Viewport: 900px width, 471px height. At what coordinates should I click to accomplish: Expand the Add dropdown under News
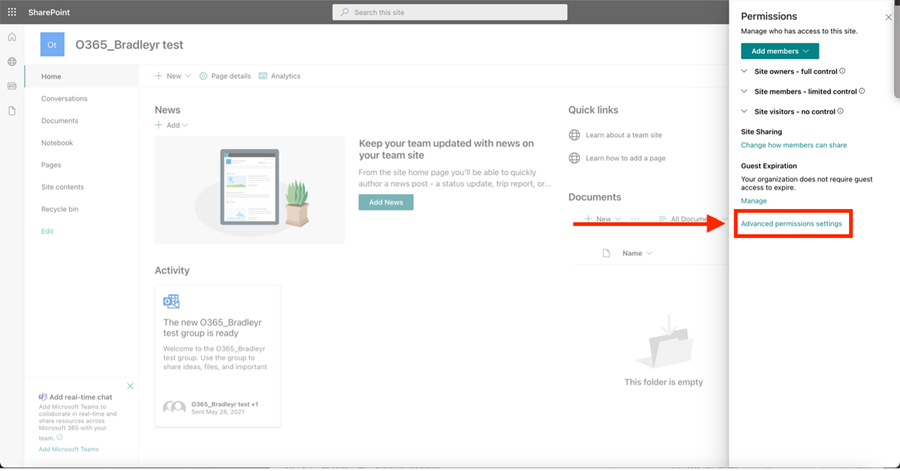click(172, 125)
